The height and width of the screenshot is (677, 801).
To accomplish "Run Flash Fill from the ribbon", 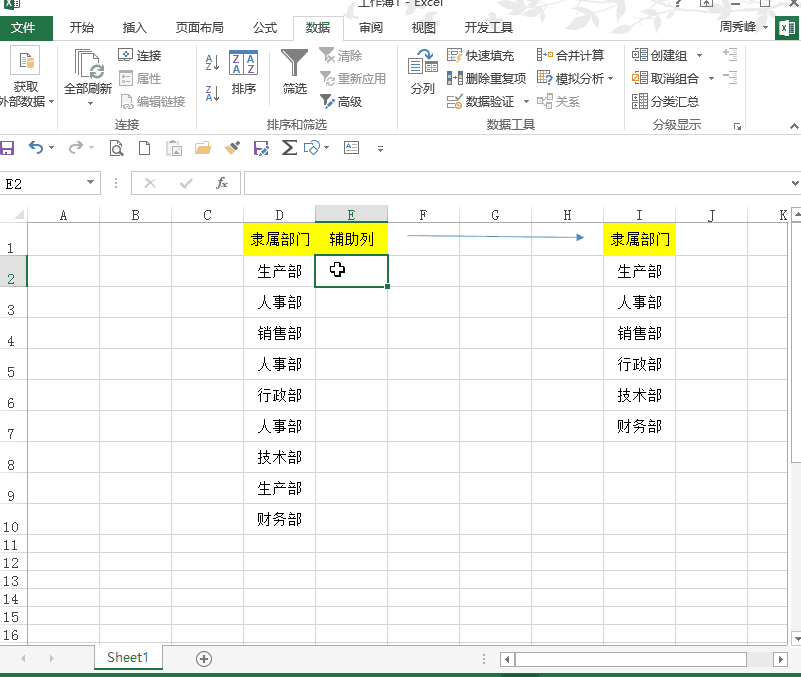I will coord(480,55).
